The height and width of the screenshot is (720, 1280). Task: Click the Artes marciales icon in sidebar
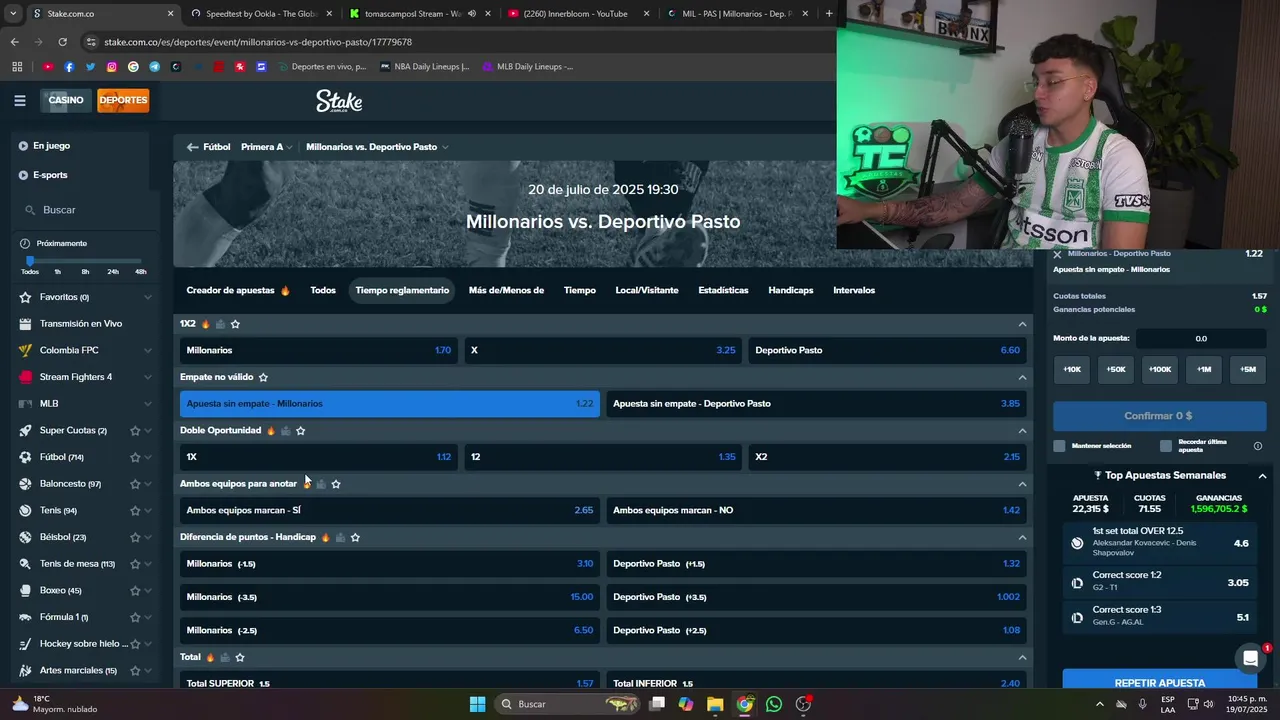pyautogui.click(x=26, y=670)
